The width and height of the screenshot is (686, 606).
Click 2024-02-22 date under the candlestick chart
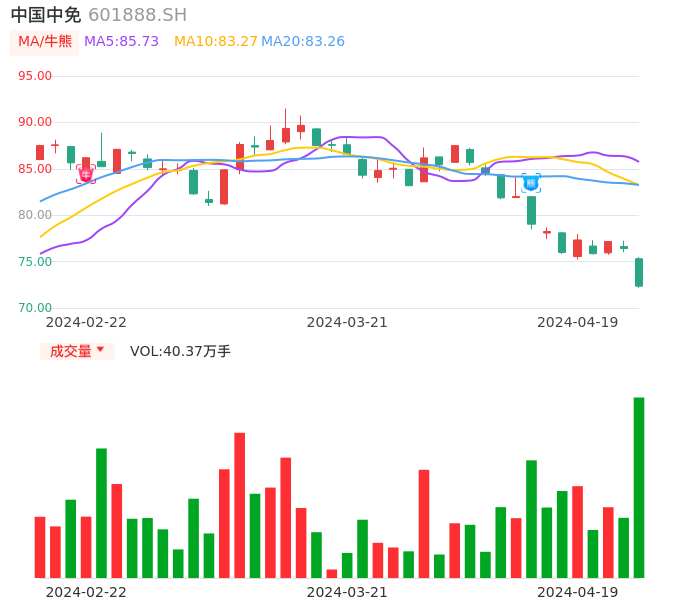click(x=86, y=322)
